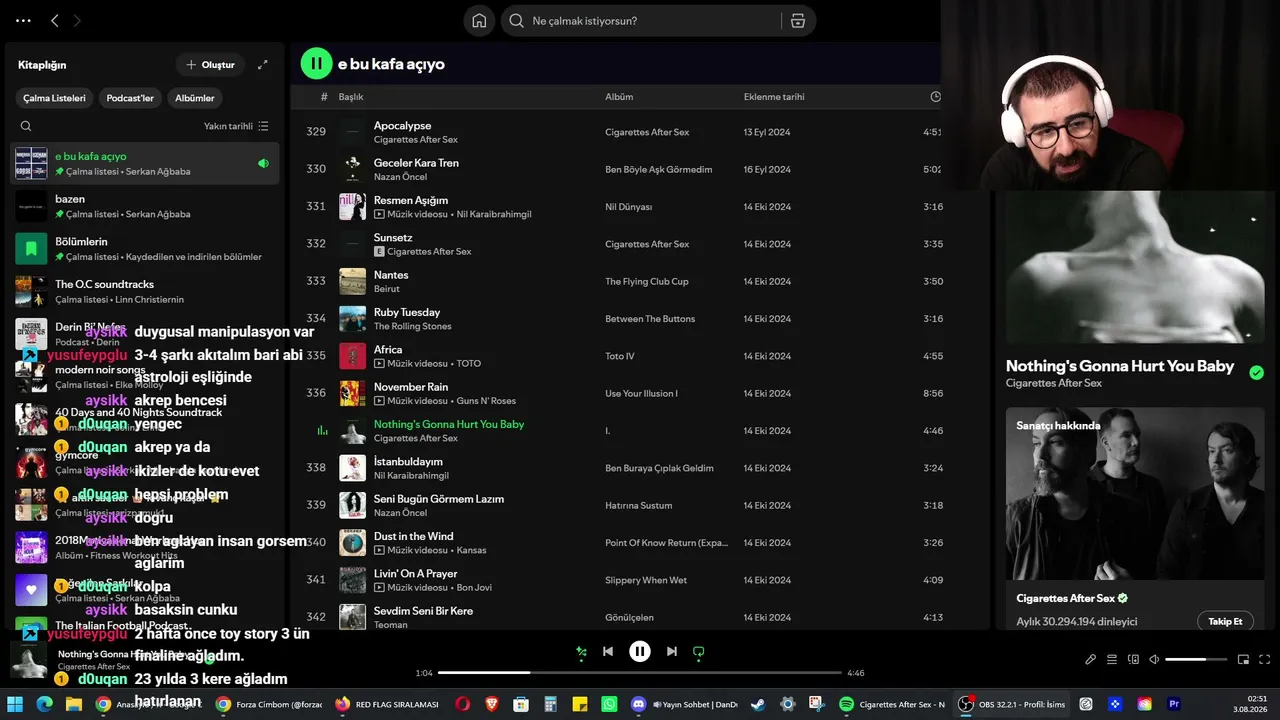The height and width of the screenshot is (720, 1280).
Task: Skip to the next track
Action: pyautogui.click(x=672, y=651)
